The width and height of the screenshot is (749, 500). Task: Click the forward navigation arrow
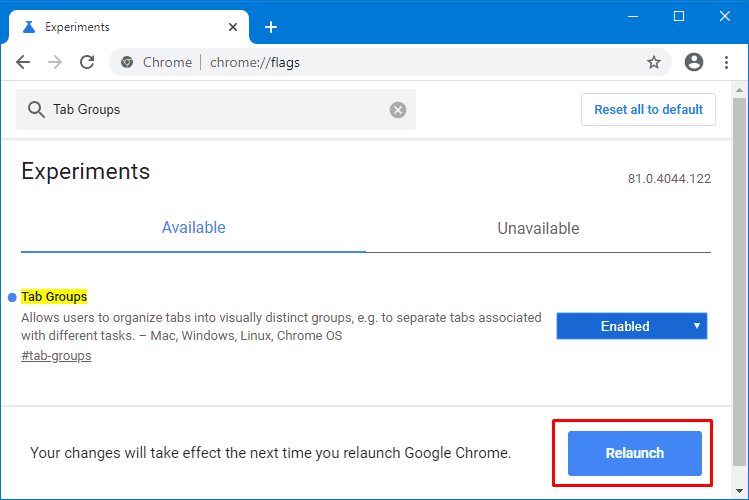(x=55, y=62)
